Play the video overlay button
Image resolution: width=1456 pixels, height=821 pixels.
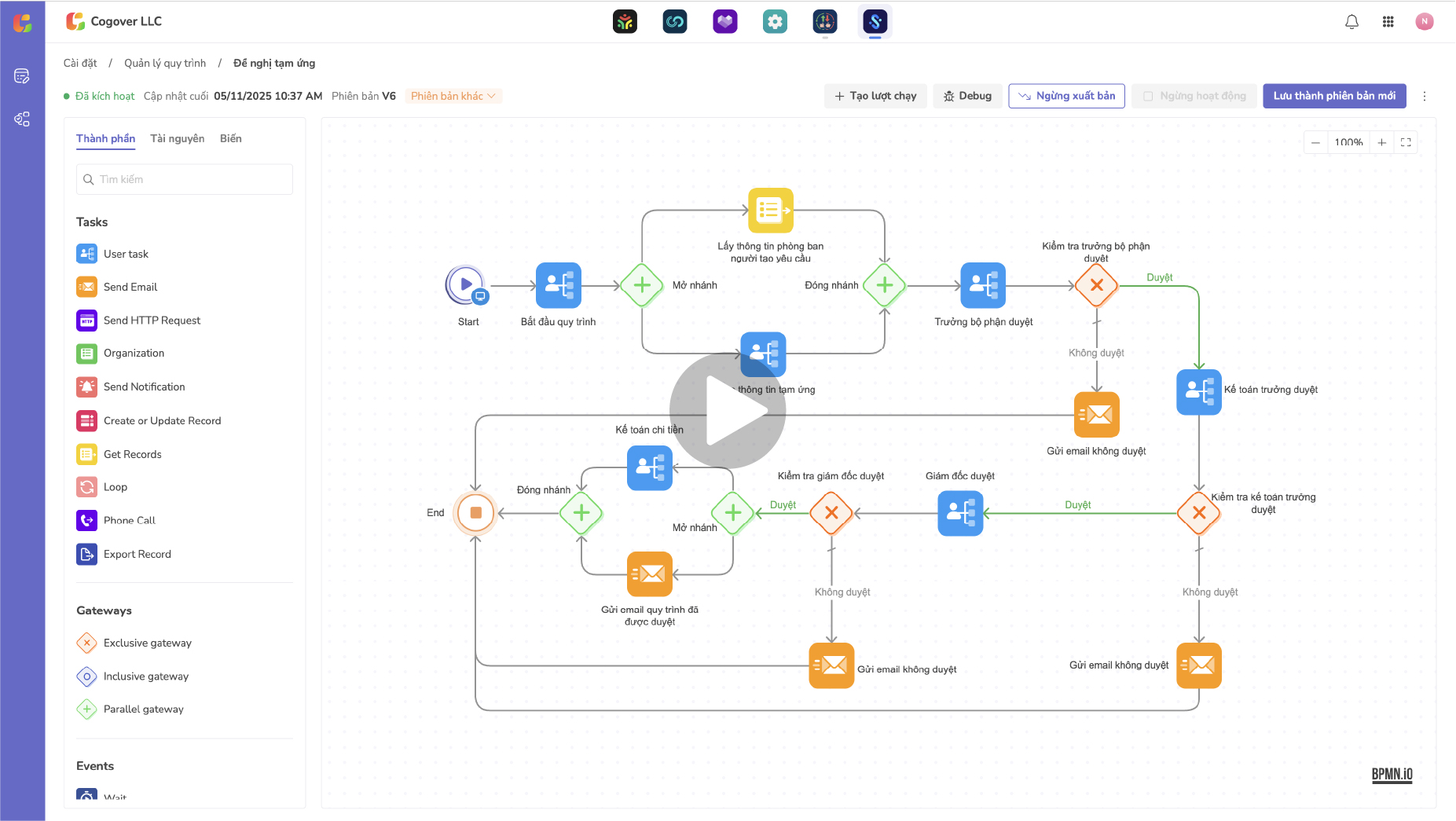point(728,410)
